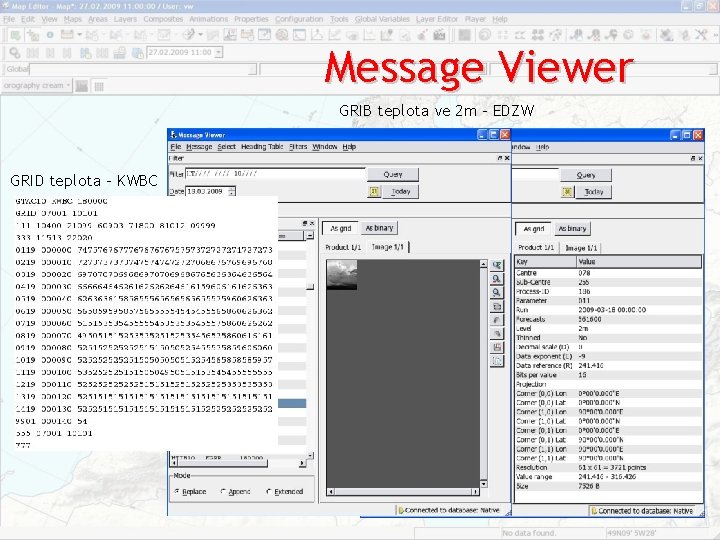The image size is (720, 540).
Task: Click As binary button in right viewer
Action: pos(572,228)
